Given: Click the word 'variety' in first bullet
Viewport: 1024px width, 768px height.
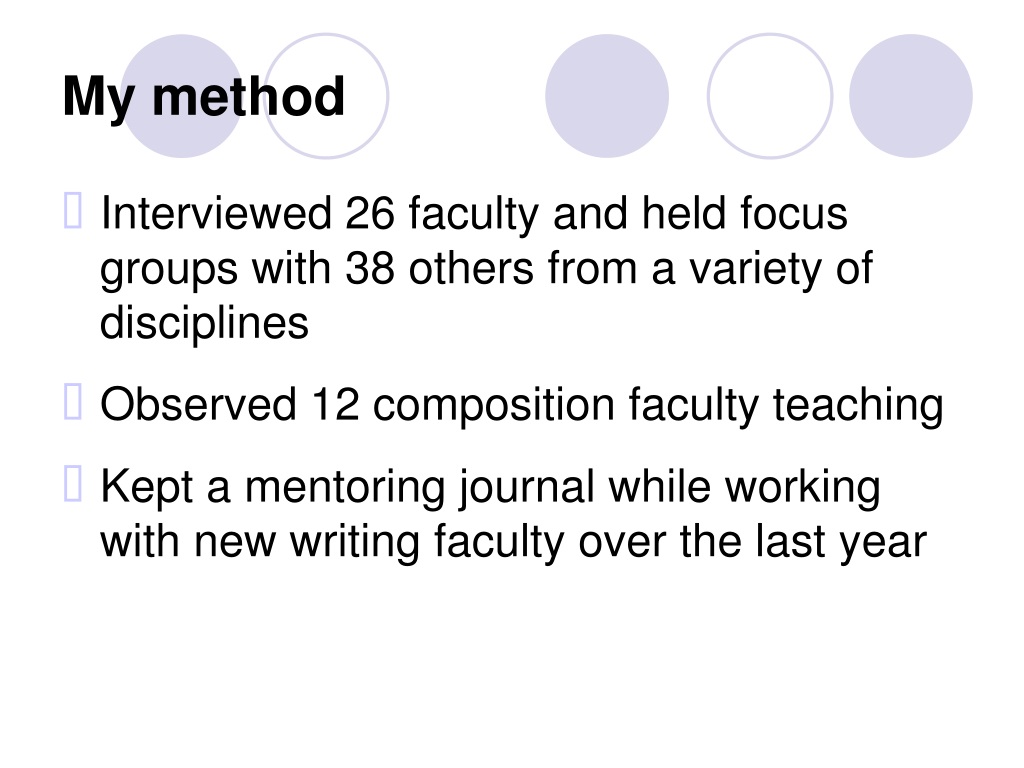Looking at the screenshot, I should coord(755,269).
